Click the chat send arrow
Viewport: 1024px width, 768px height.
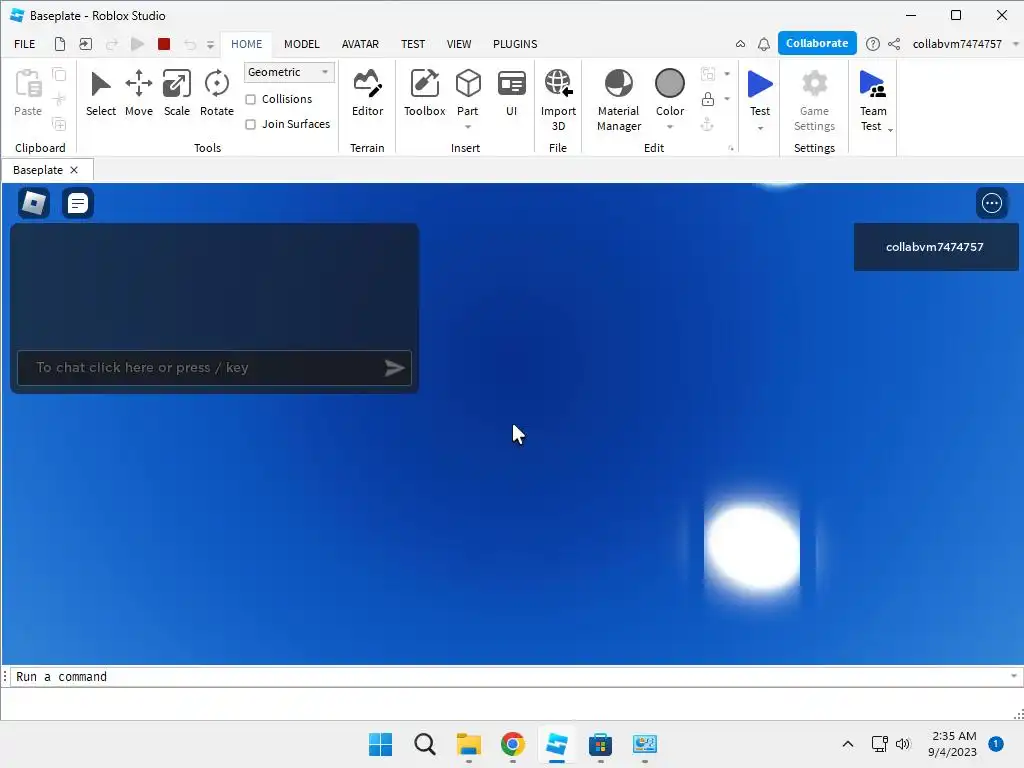coord(394,368)
